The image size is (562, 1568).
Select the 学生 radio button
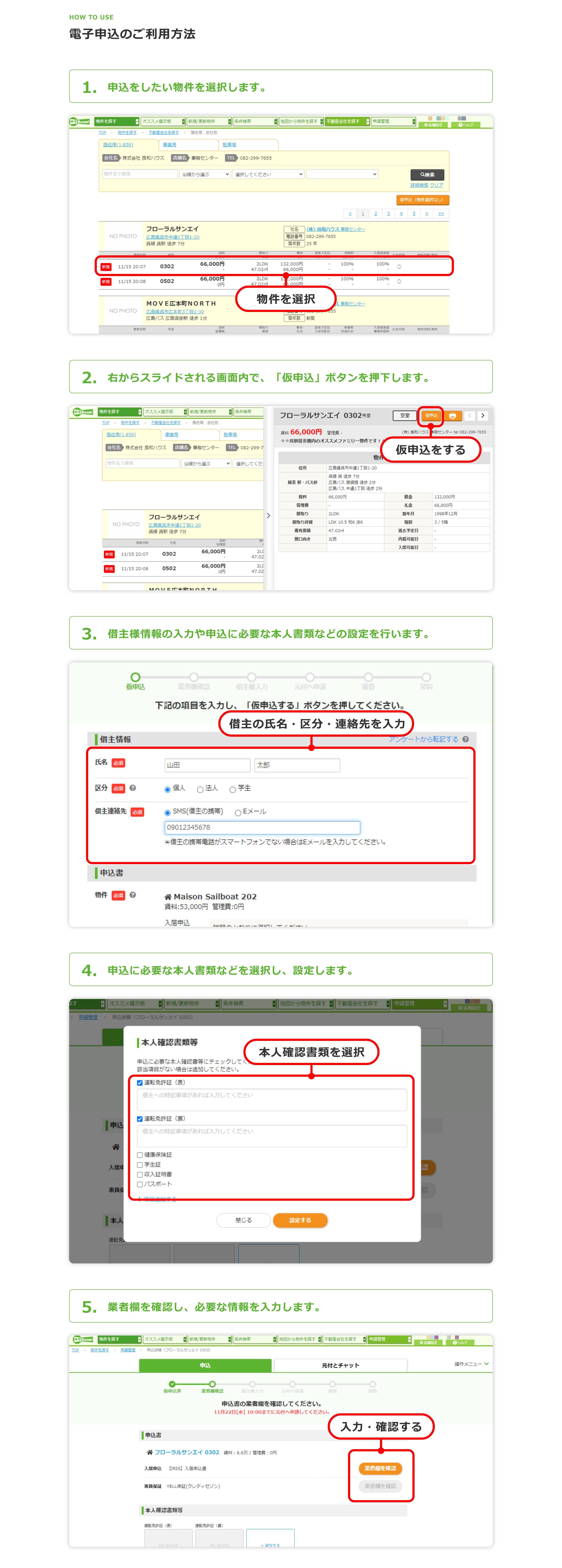coord(233,789)
